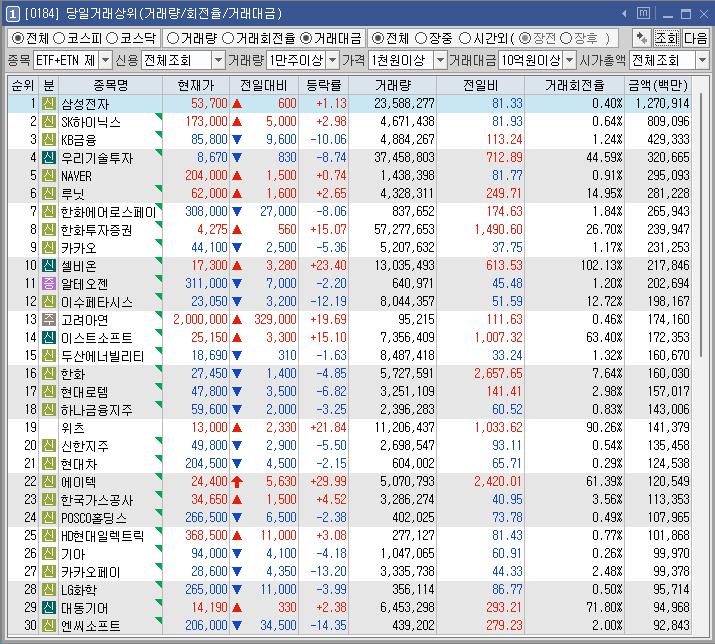Open the 거래대금 10억원이상 dropdown
Image resolution: width=715 pixels, height=644 pixels.
tap(570, 60)
